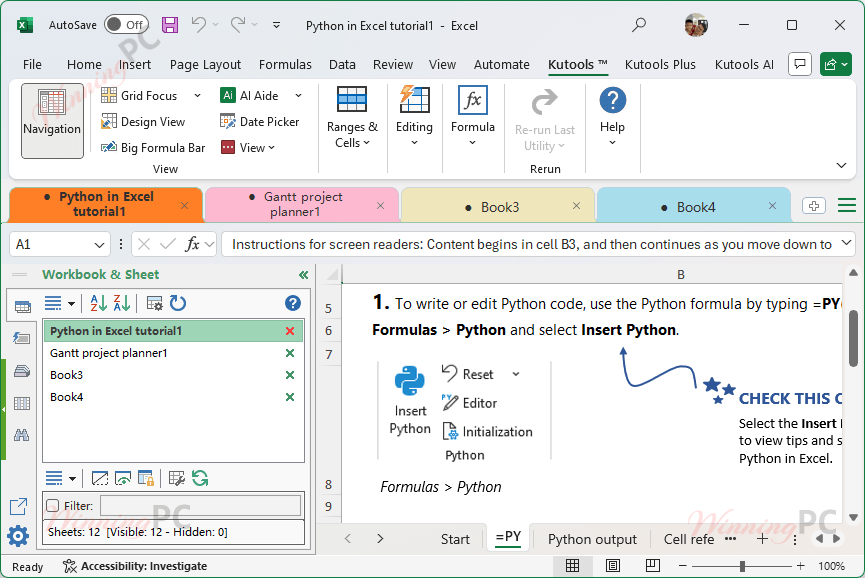Sort workbooks in descending order
The height and width of the screenshot is (578, 865).
[x=122, y=303]
